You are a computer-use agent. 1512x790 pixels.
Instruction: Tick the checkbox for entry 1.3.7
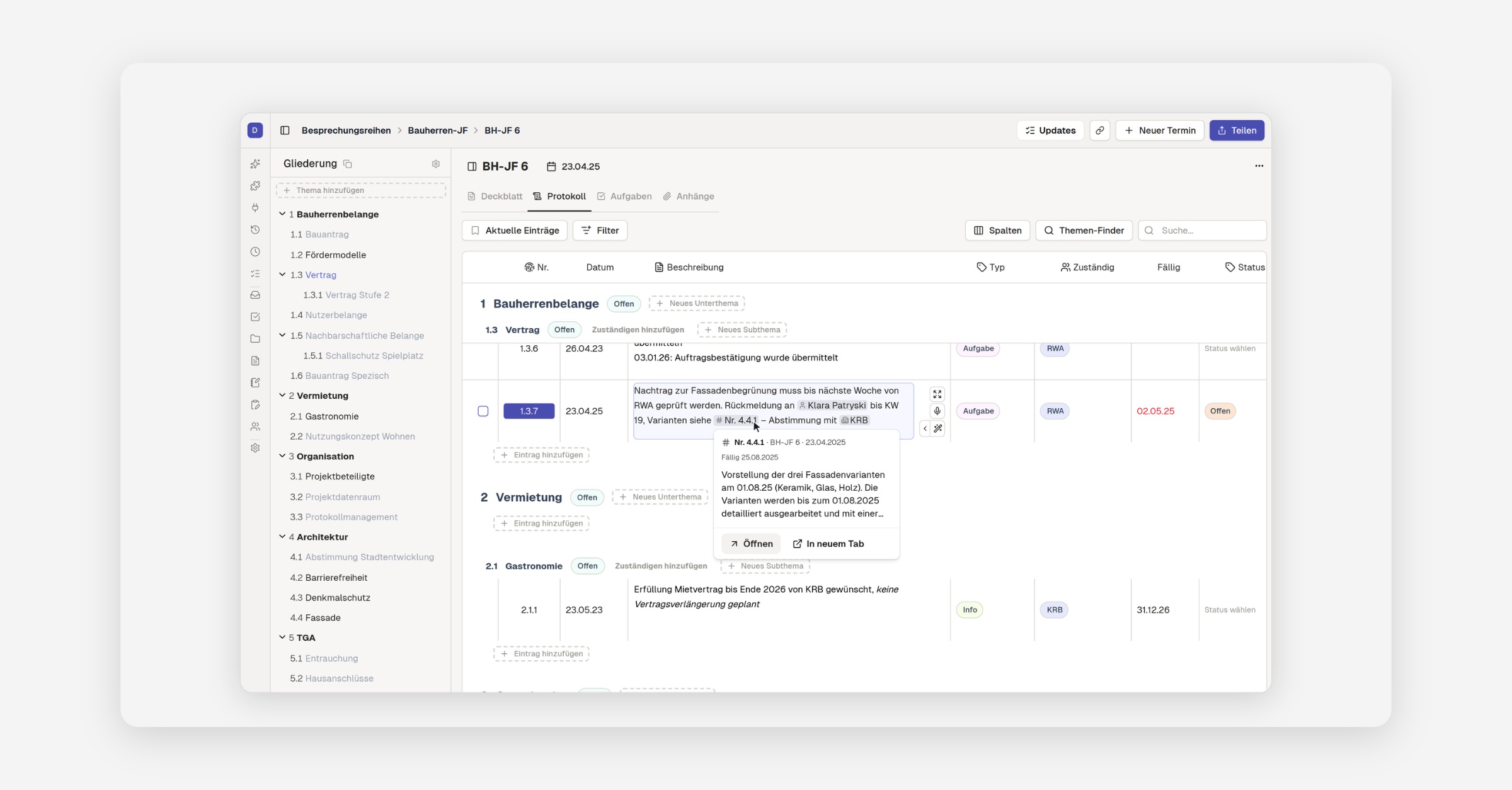(483, 411)
